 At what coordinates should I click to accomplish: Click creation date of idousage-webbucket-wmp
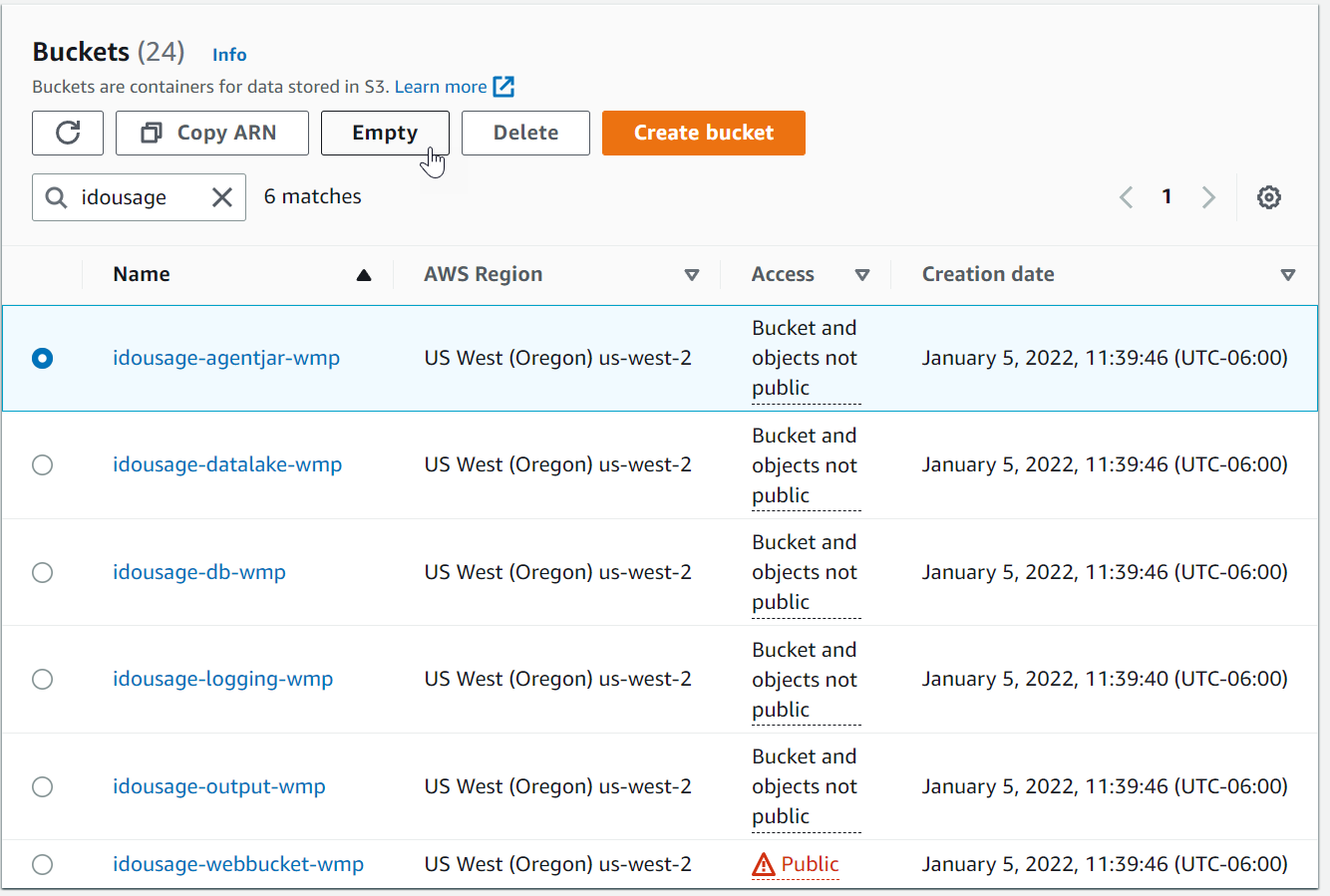tap(1105, 864)
